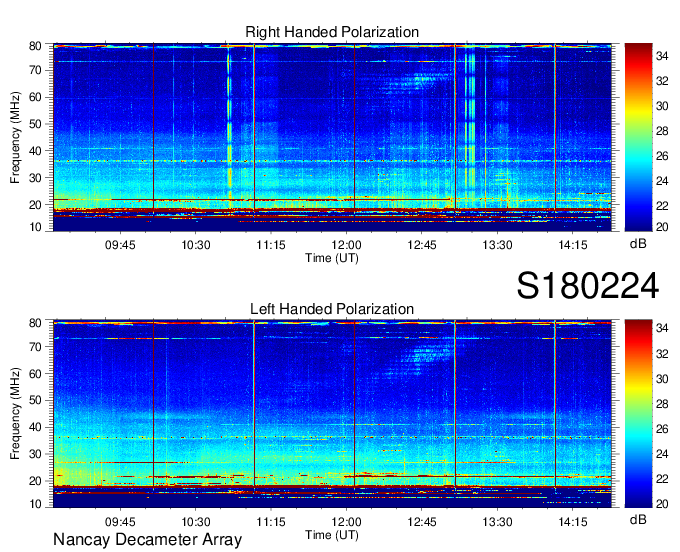Screen dimensions: 680x552
Task: Click 80 MHz tick of Left Handed plot
Action: tap(35, 323)
